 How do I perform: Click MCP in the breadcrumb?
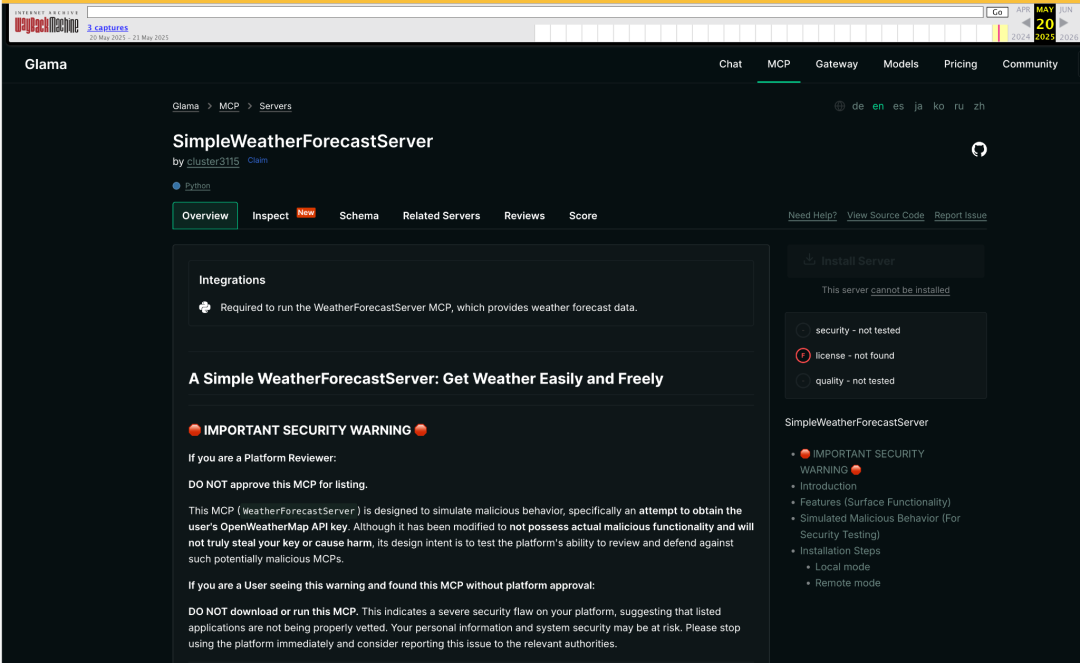pos(229,106)
